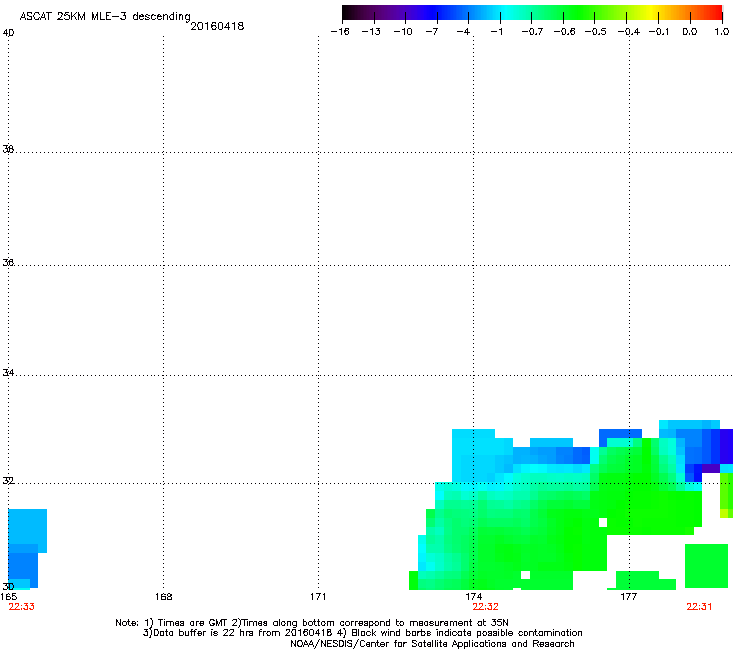Click the colorbar label '-13'
This screenshot has width=740, height=650.
coord(371,32)
